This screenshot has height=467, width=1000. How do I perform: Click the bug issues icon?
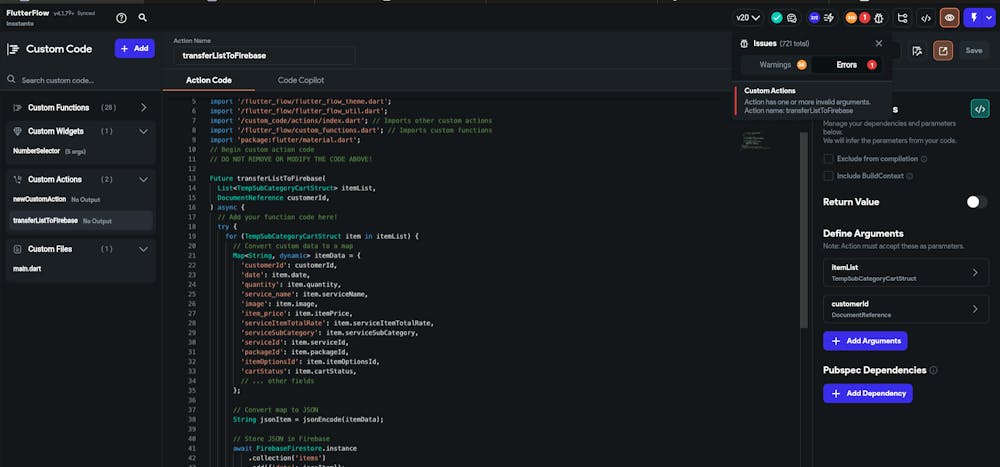(x=878, y=18)
